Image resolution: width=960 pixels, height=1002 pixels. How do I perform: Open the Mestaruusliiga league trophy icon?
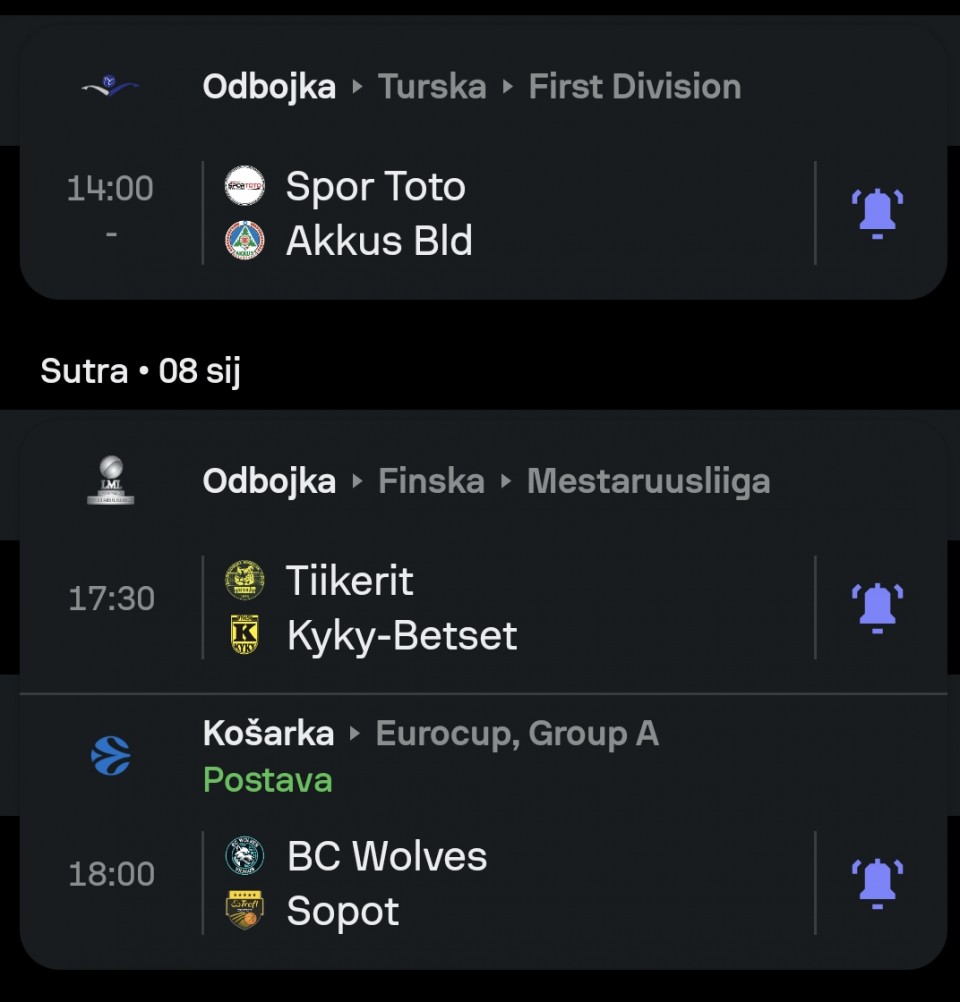click(x=110, y=481)
